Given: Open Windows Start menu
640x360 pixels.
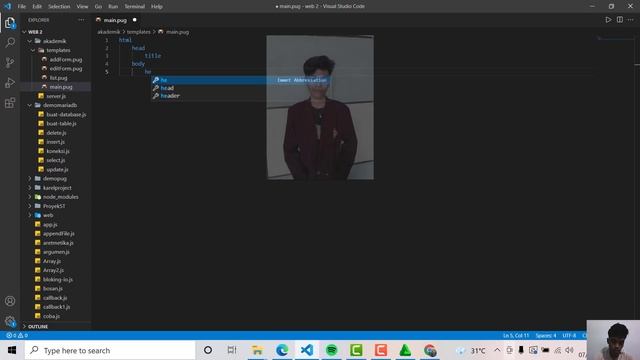Looking at the screenshot, I should pos(12,350).
